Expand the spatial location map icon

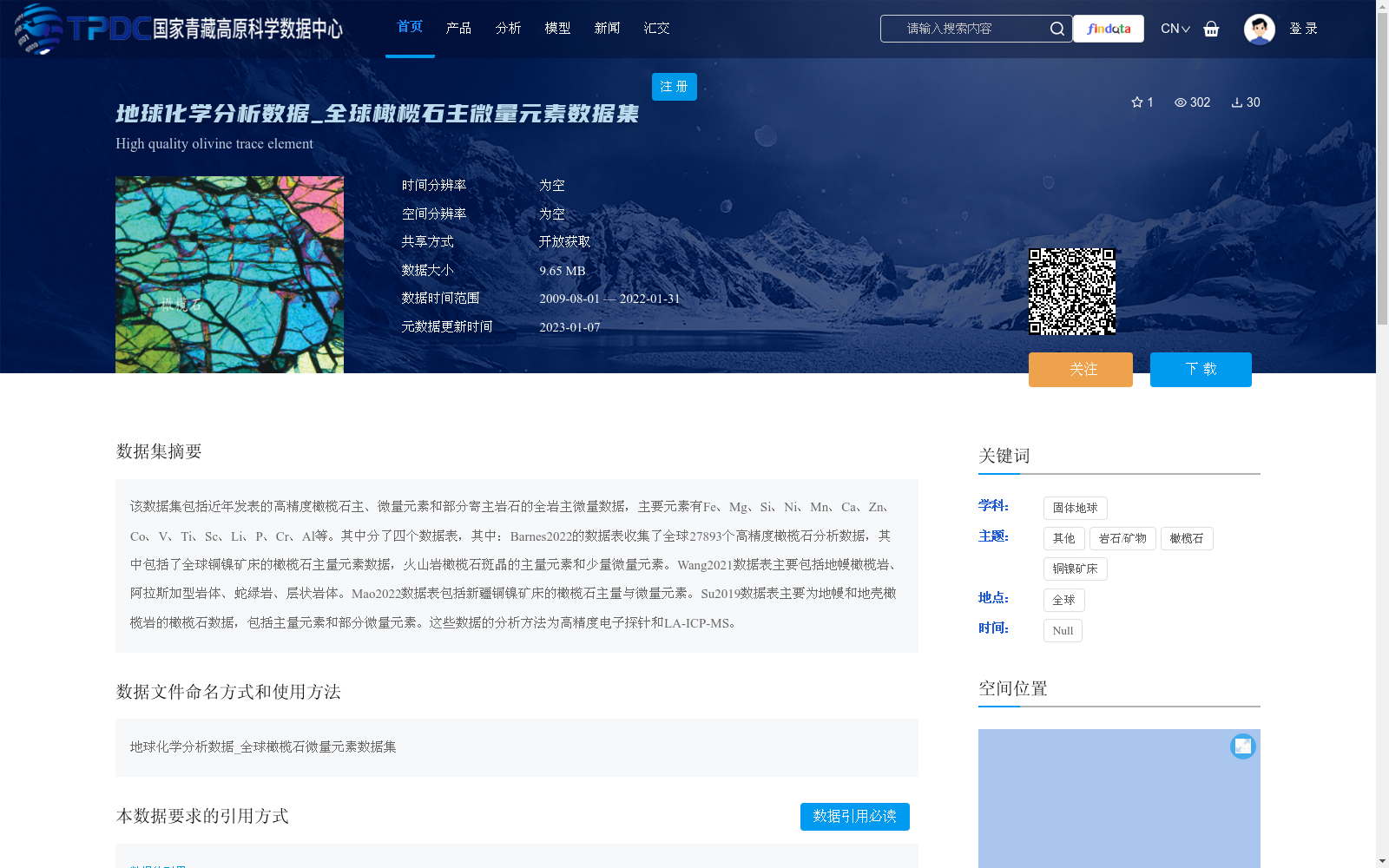pos(1243,746)
